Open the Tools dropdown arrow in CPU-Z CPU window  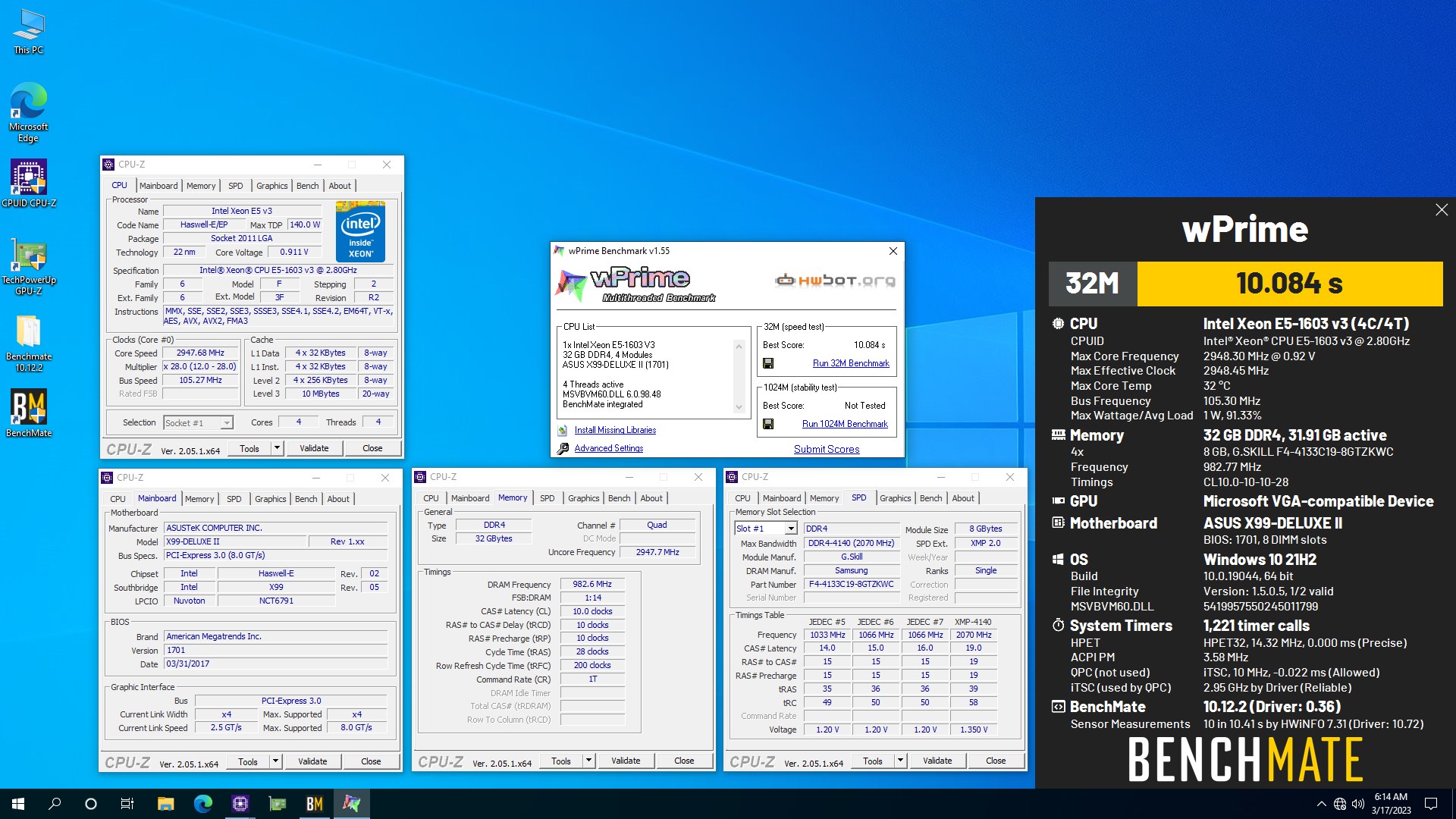click(277, 448)
